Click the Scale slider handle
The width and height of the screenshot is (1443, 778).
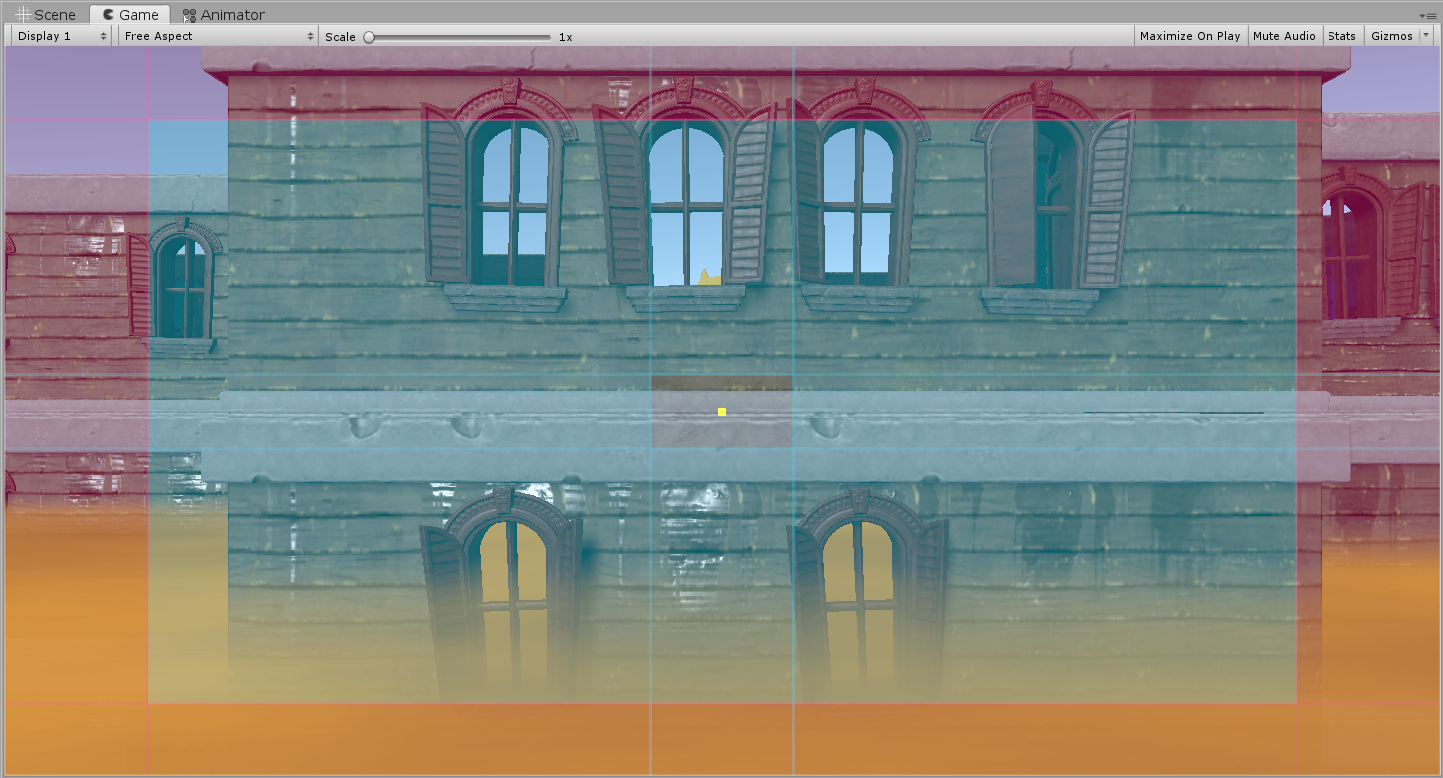369,37
